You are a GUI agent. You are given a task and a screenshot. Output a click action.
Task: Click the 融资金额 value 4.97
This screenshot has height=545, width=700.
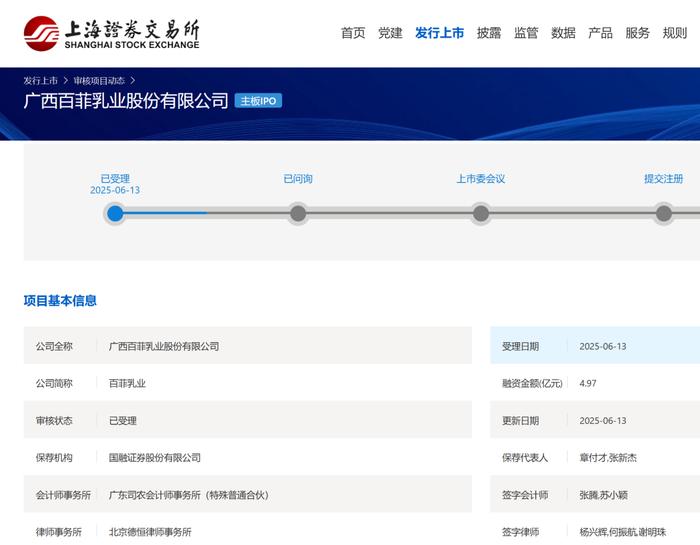588,383
